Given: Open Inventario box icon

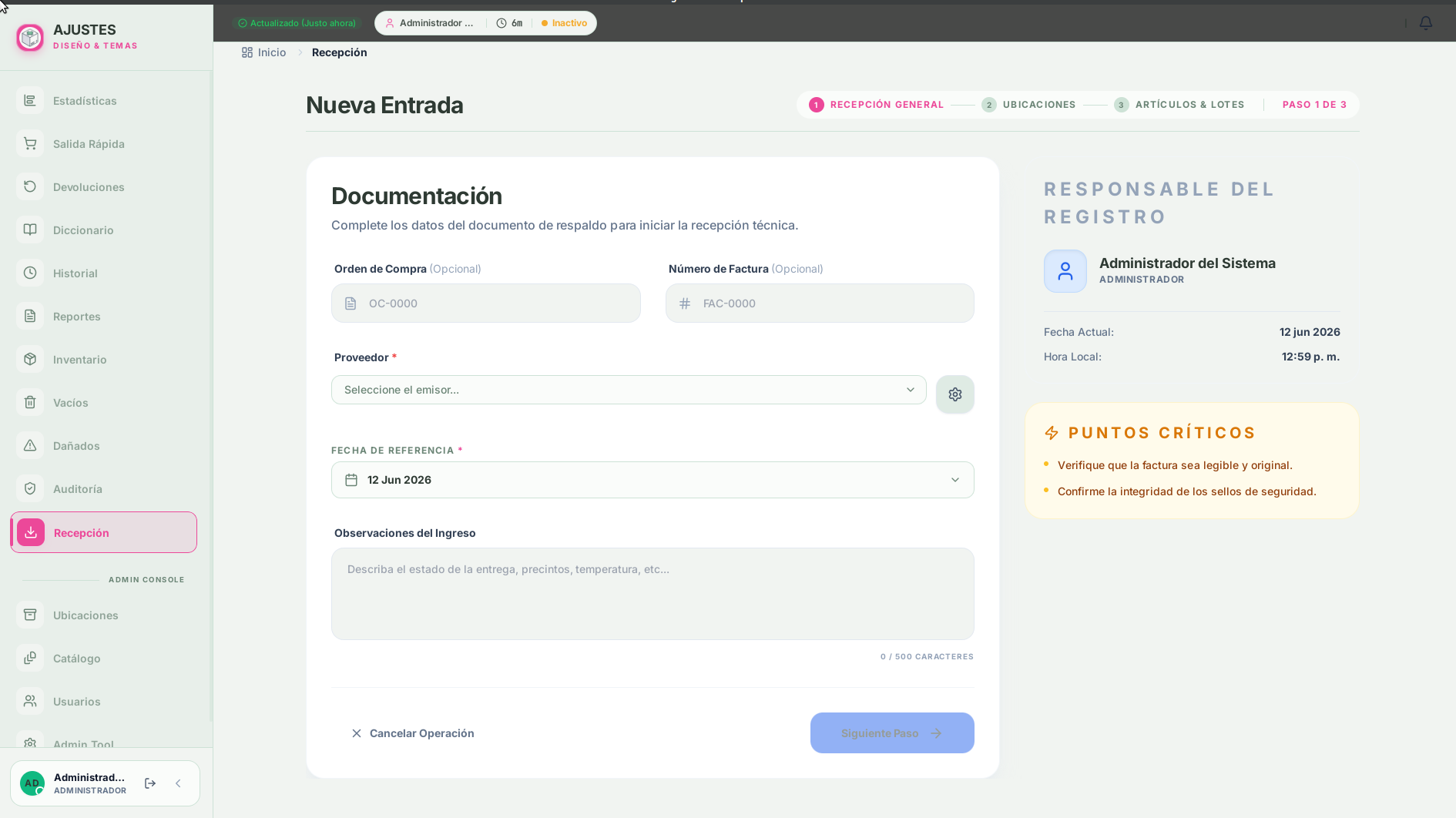Looking at the screenshot, I should [x=30, y=360].
